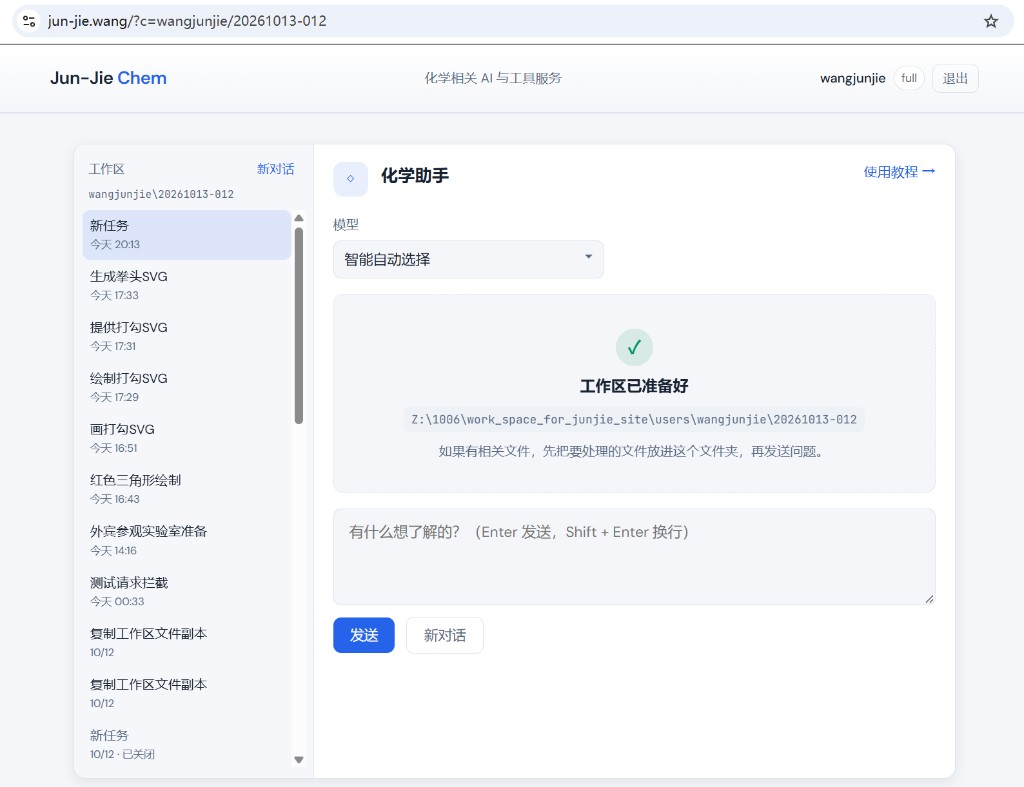Select the 新任务 conversation from 今天 20:13
Screen dimensions: 1024x787
pos(187,234)
